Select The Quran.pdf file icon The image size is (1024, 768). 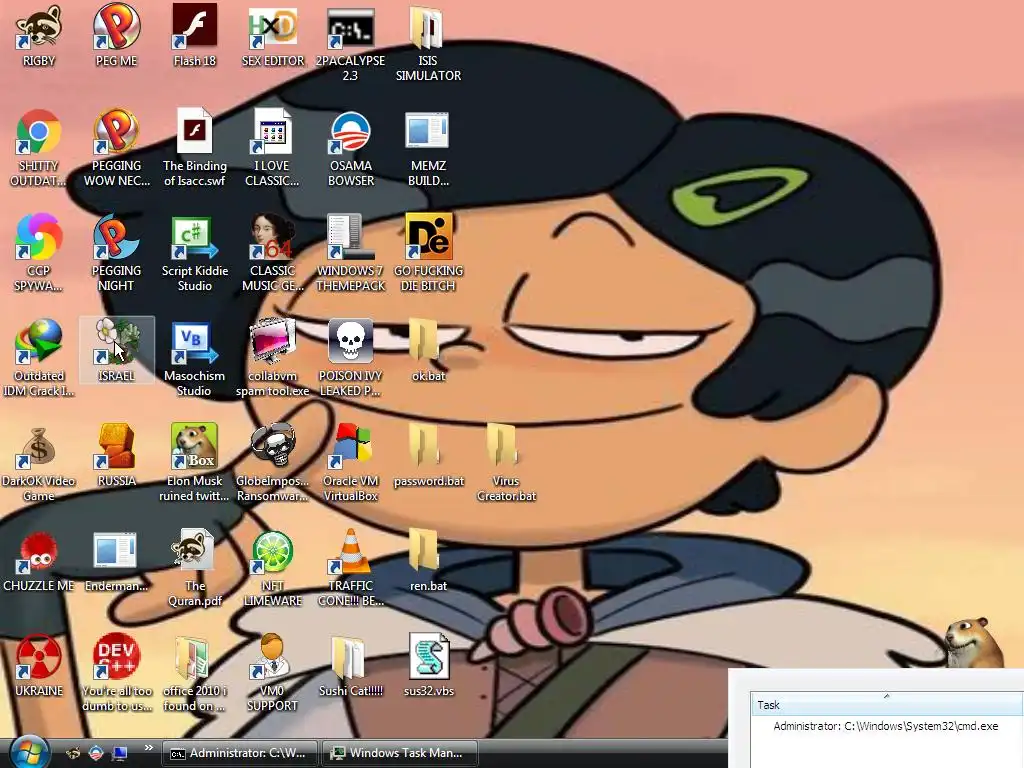tap(195, 552)
